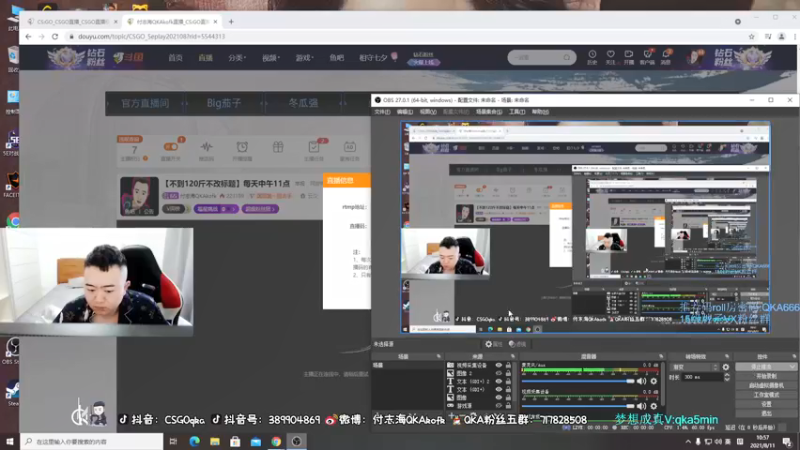Click the 开始录制 button in OBS
Screen dimensions: 800x450
(x=766, y=376)
